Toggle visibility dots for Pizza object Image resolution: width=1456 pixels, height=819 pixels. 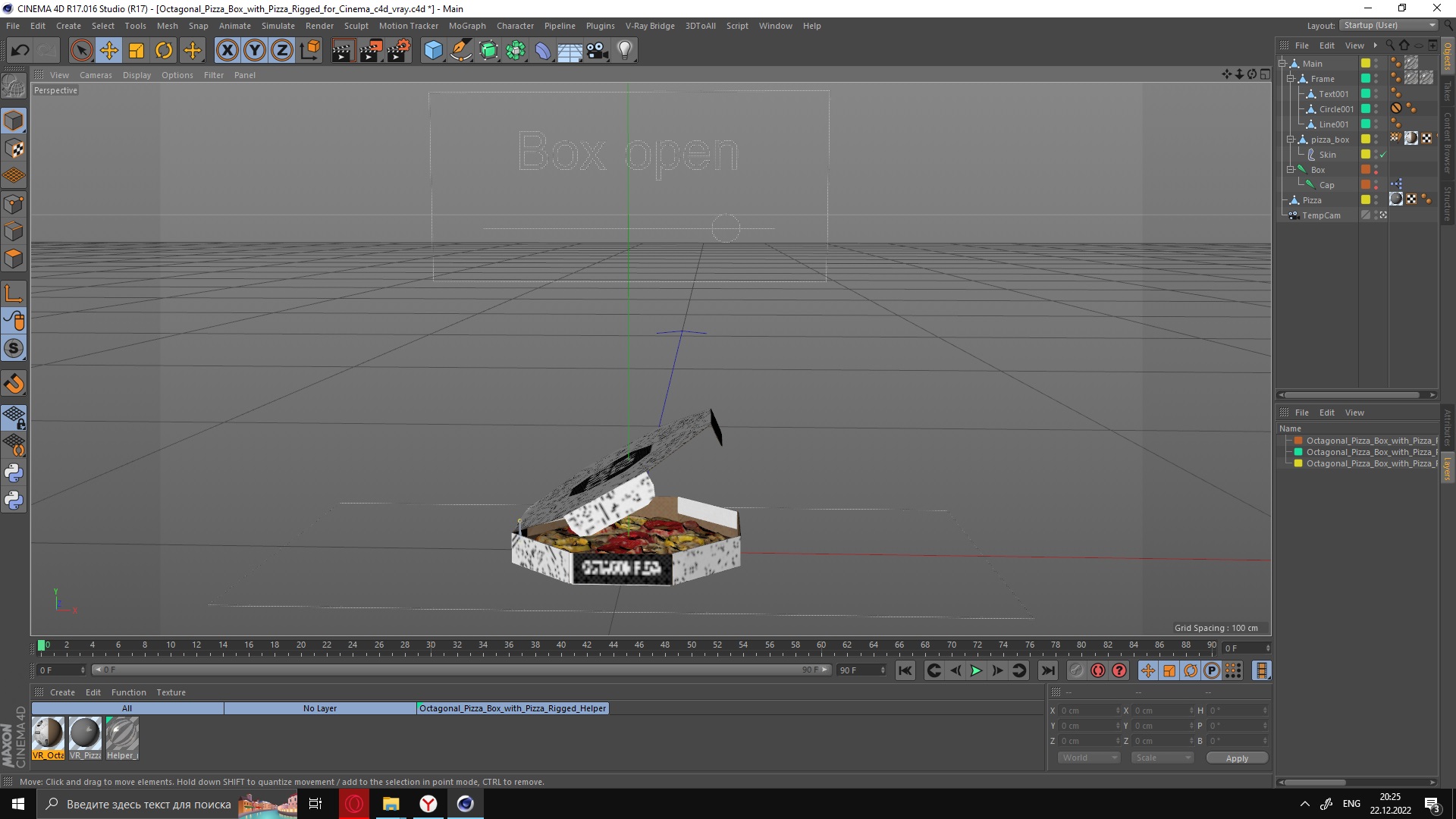(x=1376, y=200)
